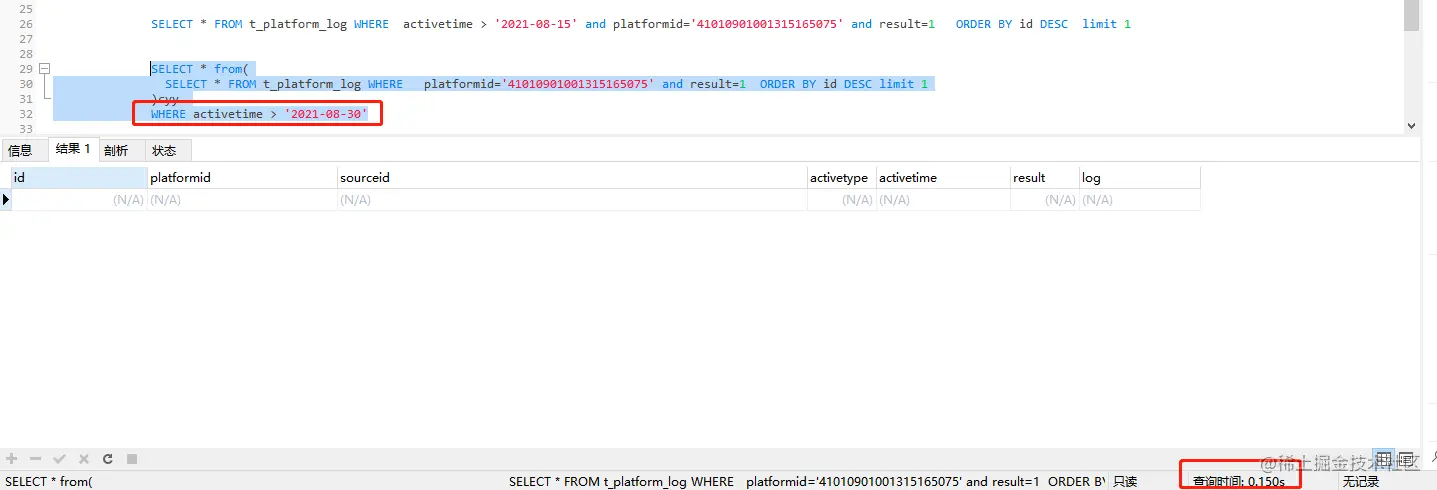Click the discard changes X icon
1437x490 pixels.
pyautogui.click(x=84, y=459)
